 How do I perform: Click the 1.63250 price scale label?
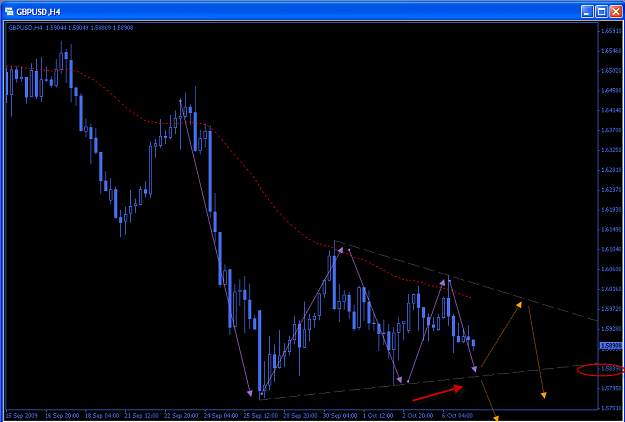(x=613, y=150)
